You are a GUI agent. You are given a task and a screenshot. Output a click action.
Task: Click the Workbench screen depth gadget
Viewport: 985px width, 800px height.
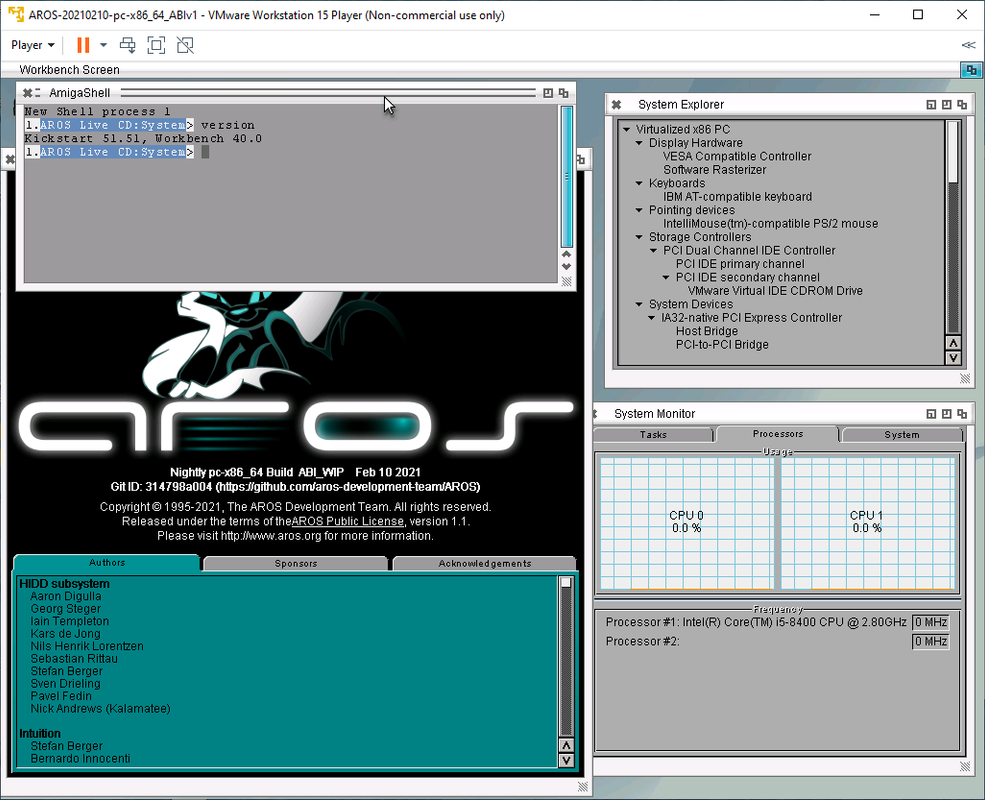coord(971,70)
